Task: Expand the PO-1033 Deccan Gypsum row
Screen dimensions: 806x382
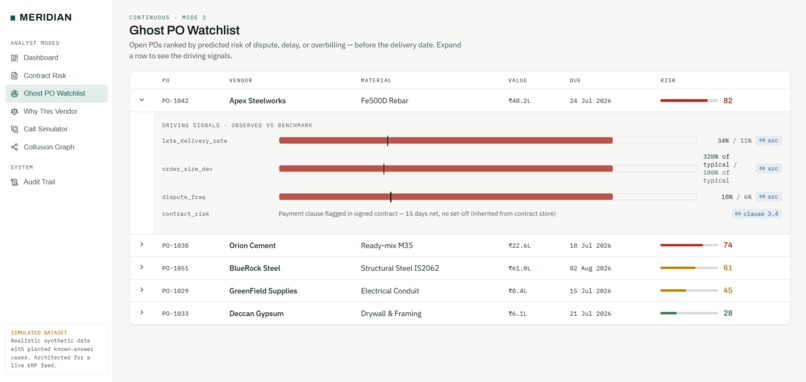Action: point(142,313)
